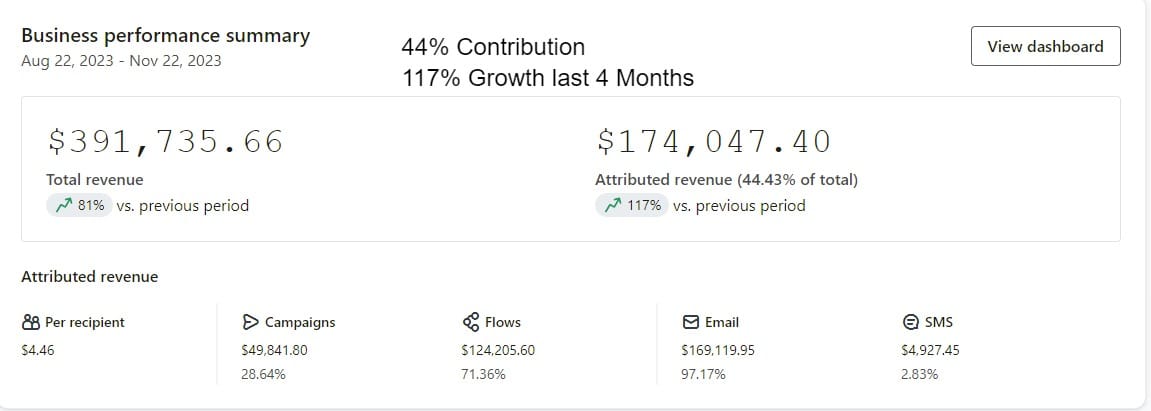Select the Flows revenue label

click(503, 322)
